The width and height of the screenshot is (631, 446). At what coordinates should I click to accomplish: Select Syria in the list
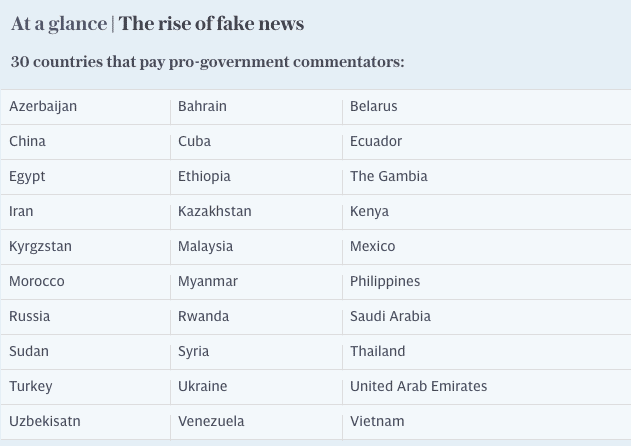pyautogui.click(x=194, y=352)
